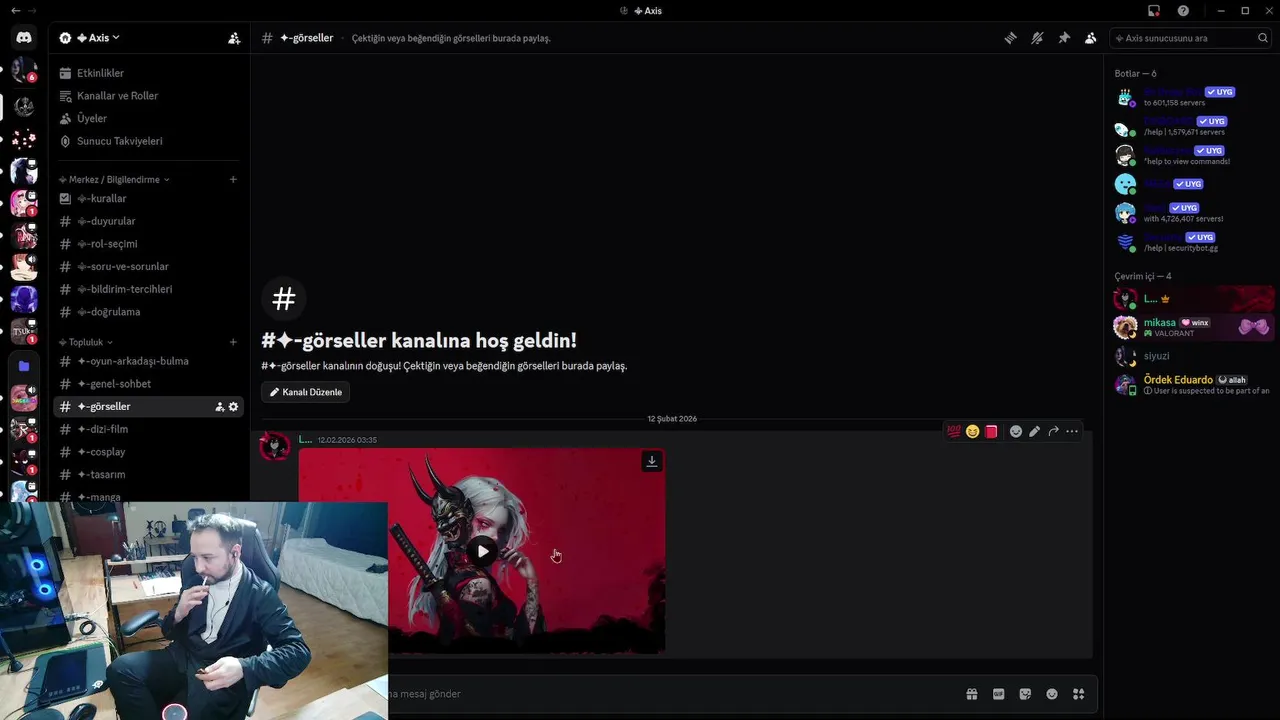Forward message arrow icon

(1053, 431)
